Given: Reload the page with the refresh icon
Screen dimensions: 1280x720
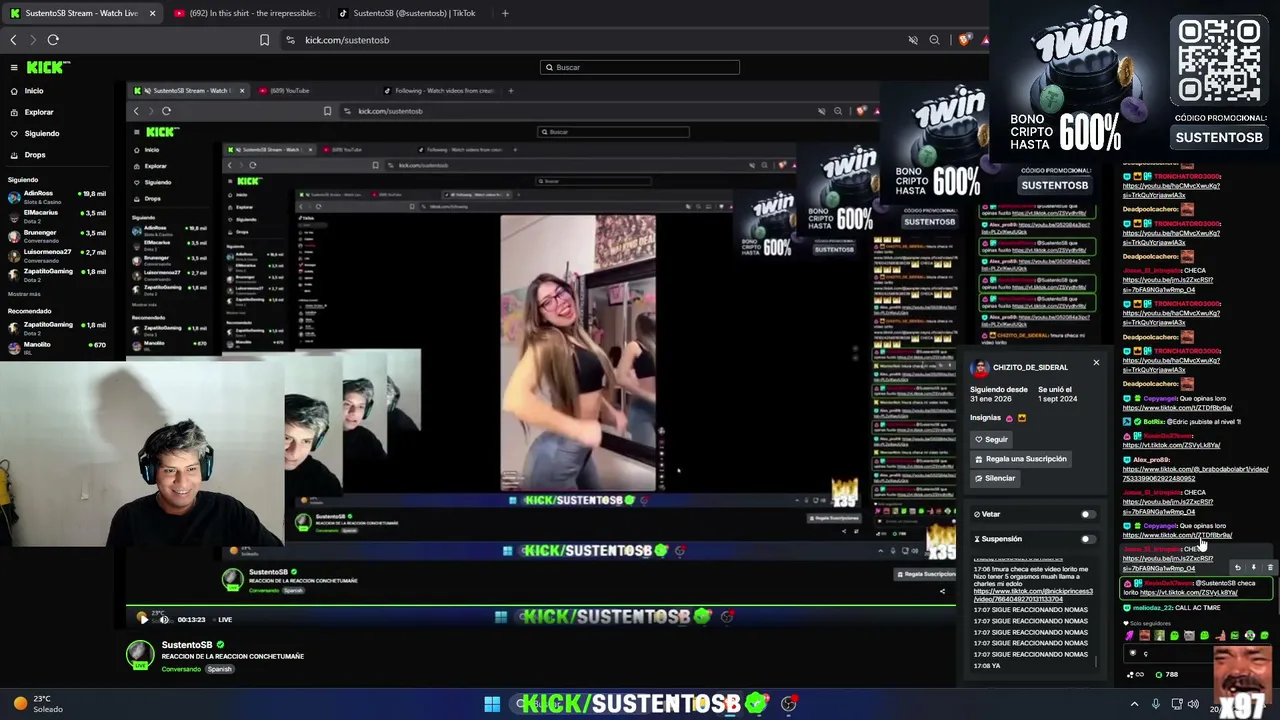Looking at the screenshot, I should 53,40.
